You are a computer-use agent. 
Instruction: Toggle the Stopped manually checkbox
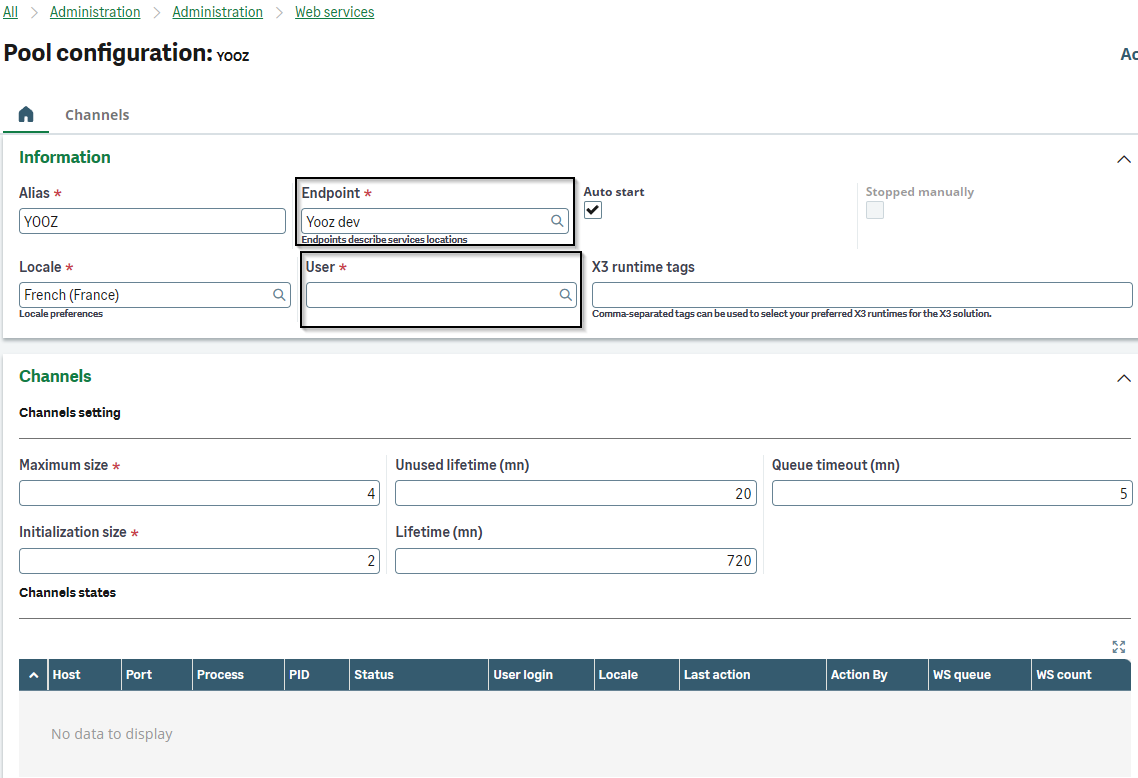pos(875,210)
